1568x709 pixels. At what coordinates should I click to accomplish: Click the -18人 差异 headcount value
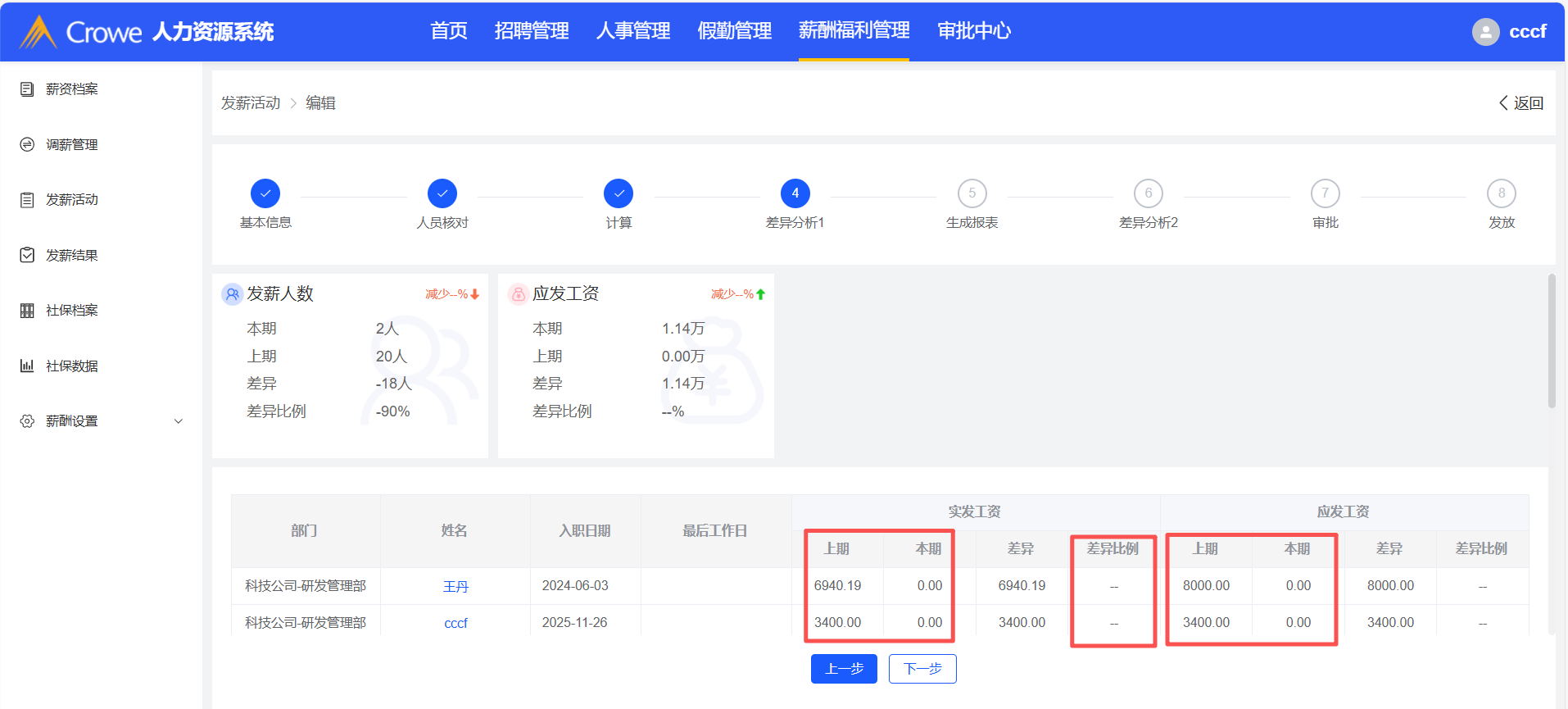(393, 384)
